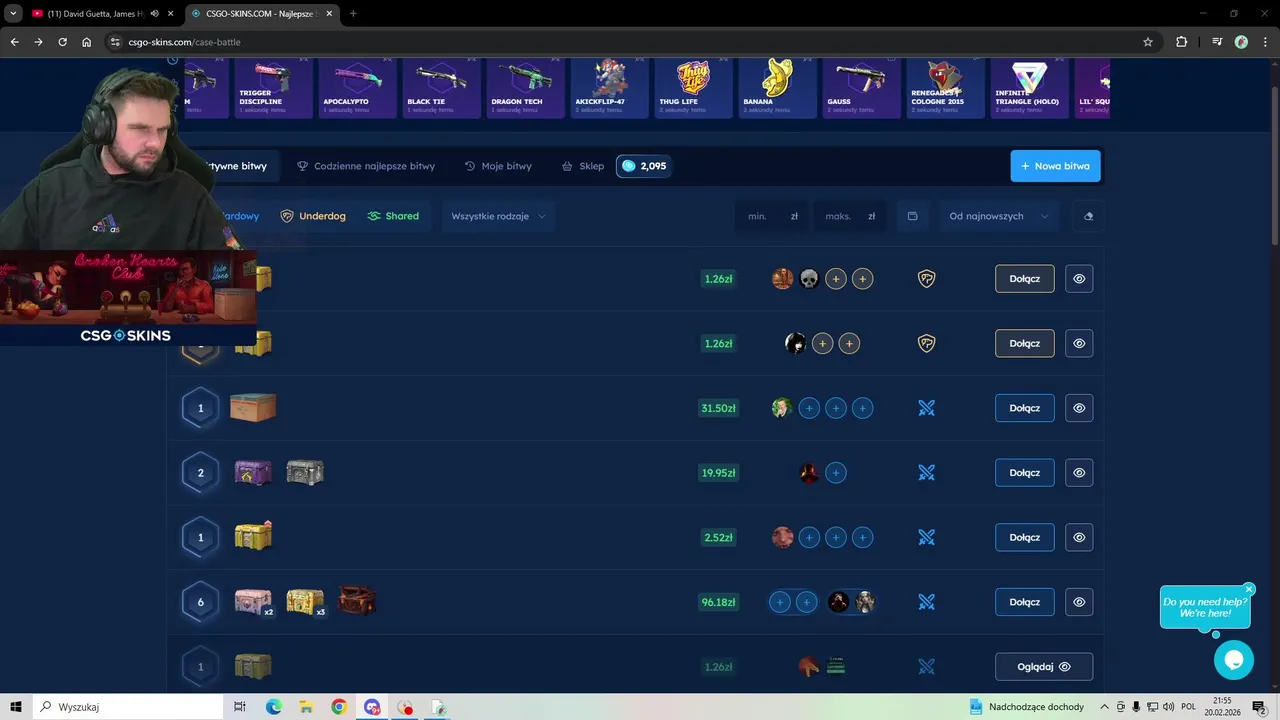
Task: Open eye preview for the 2.52zł battle
Action: (1079, 537)
